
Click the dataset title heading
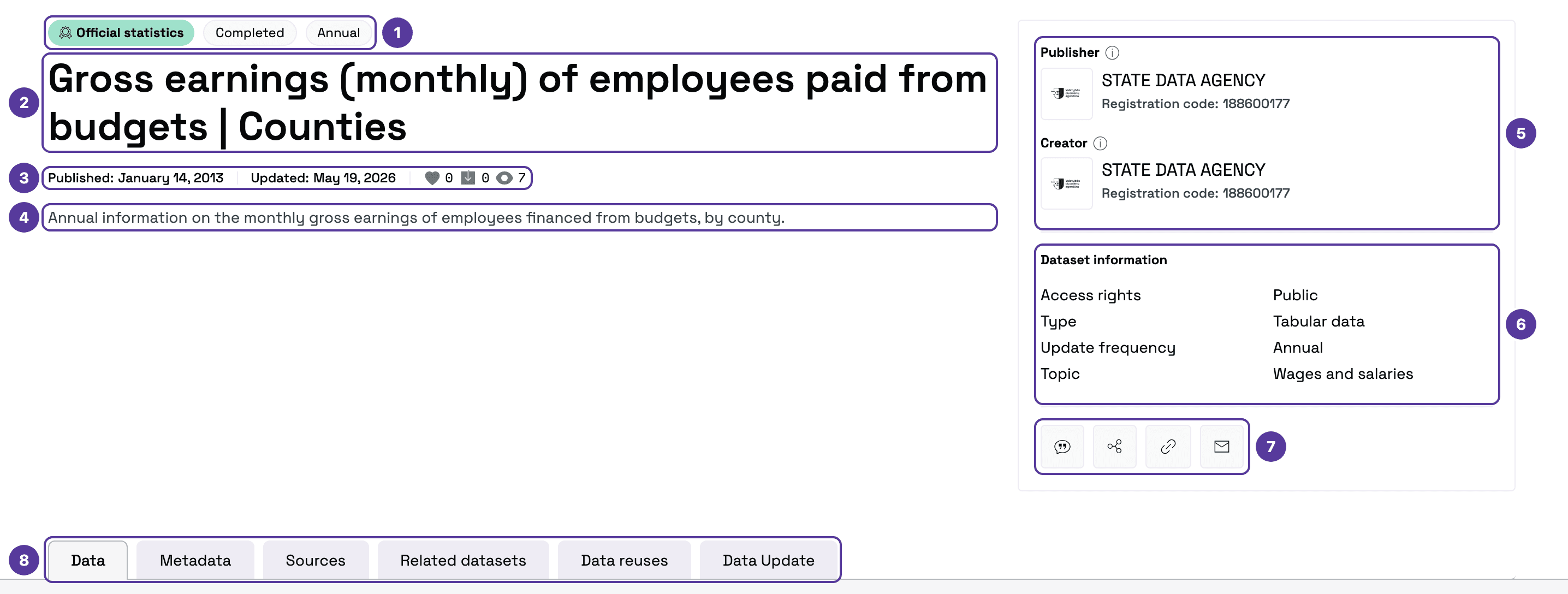coord(518,103)
